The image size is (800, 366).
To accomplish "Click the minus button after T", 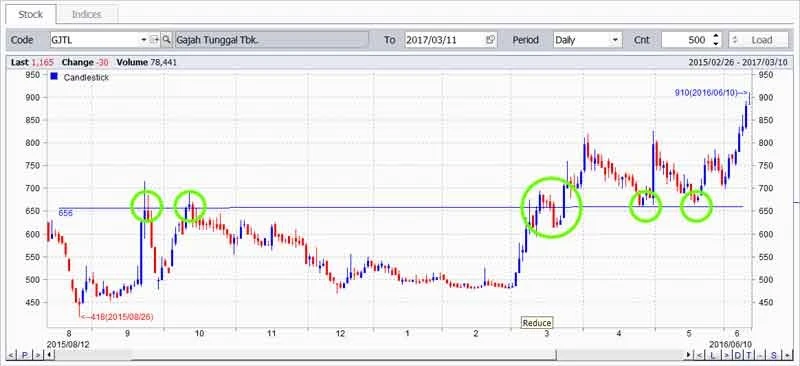I will pos(760,355).
